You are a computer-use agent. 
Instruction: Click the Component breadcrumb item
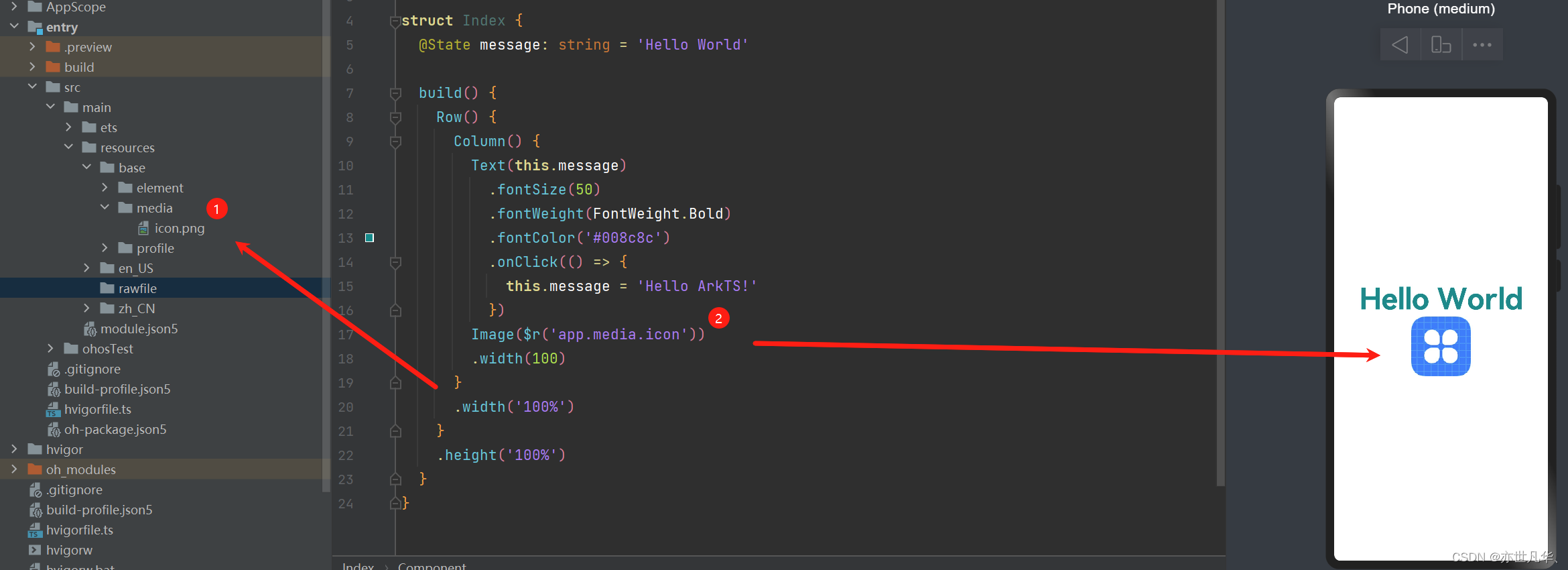click(432, 565)
